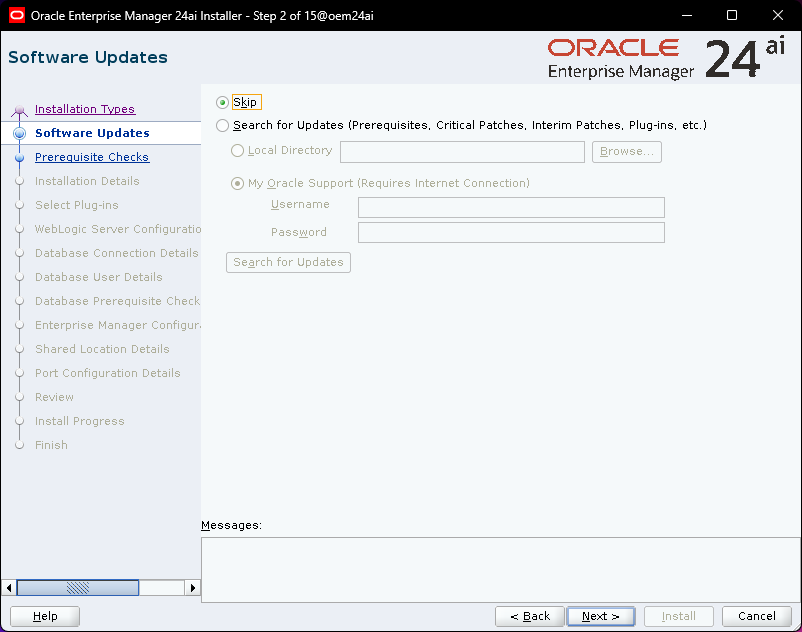802x632 pixels.
Task: Click the Installation Types step bullet icon
Action: (19, 110)
